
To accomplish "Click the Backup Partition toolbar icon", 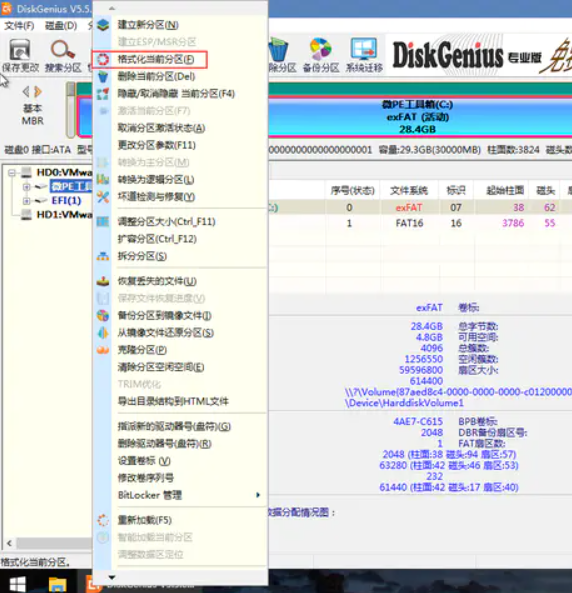I will tap(320, 49).
